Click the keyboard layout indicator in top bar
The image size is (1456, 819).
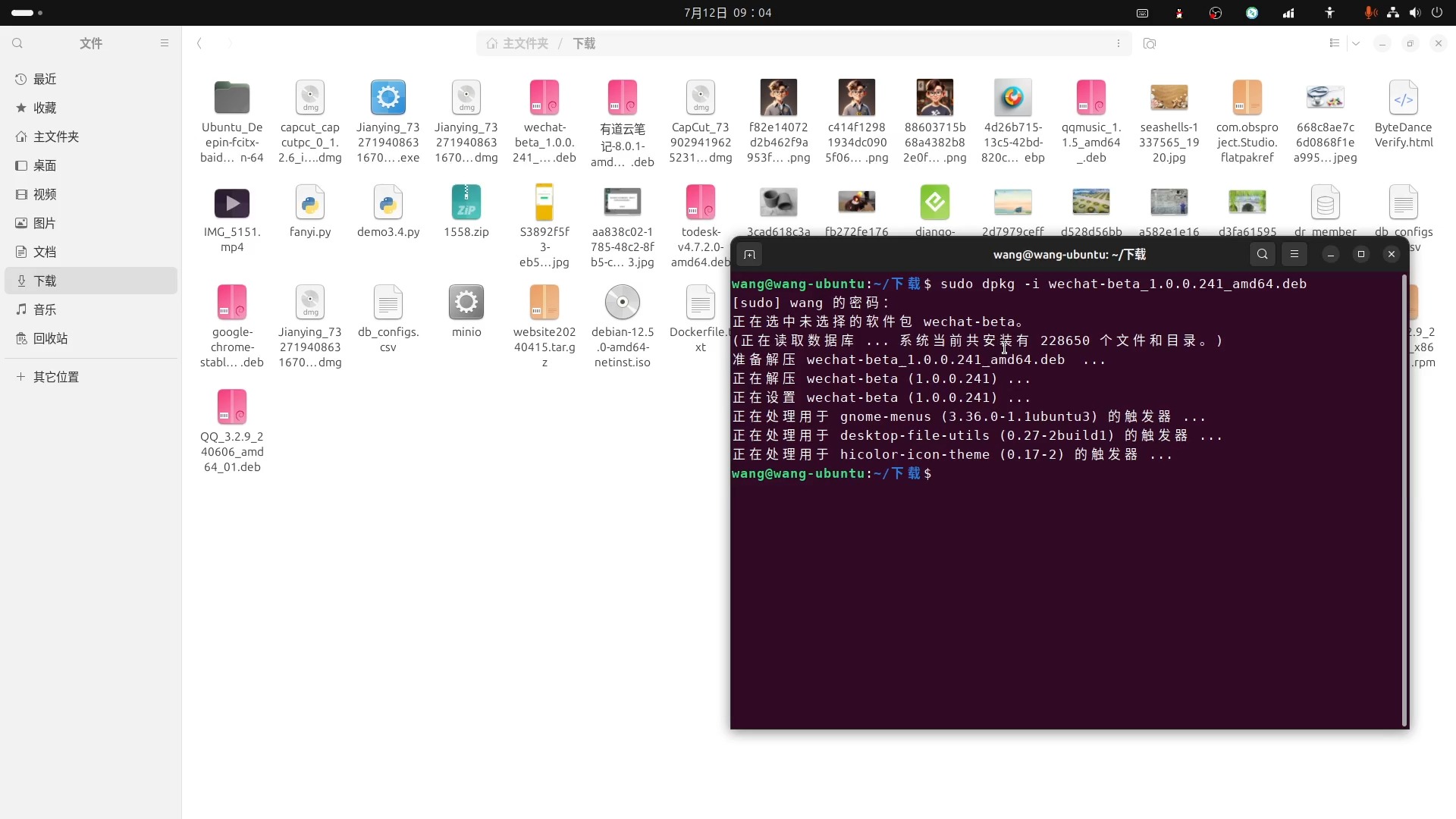pyautogui.click(x=1143, y=13)
